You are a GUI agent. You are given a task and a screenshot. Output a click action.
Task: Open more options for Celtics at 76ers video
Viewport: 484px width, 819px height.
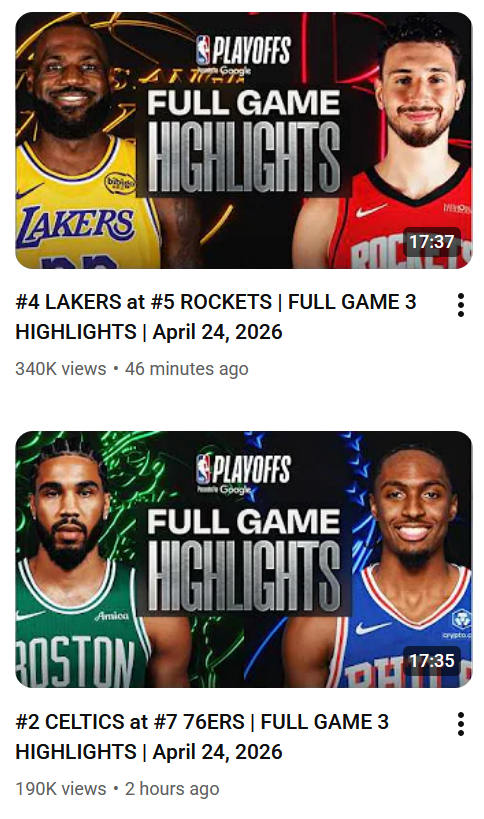tap(461, 724)
